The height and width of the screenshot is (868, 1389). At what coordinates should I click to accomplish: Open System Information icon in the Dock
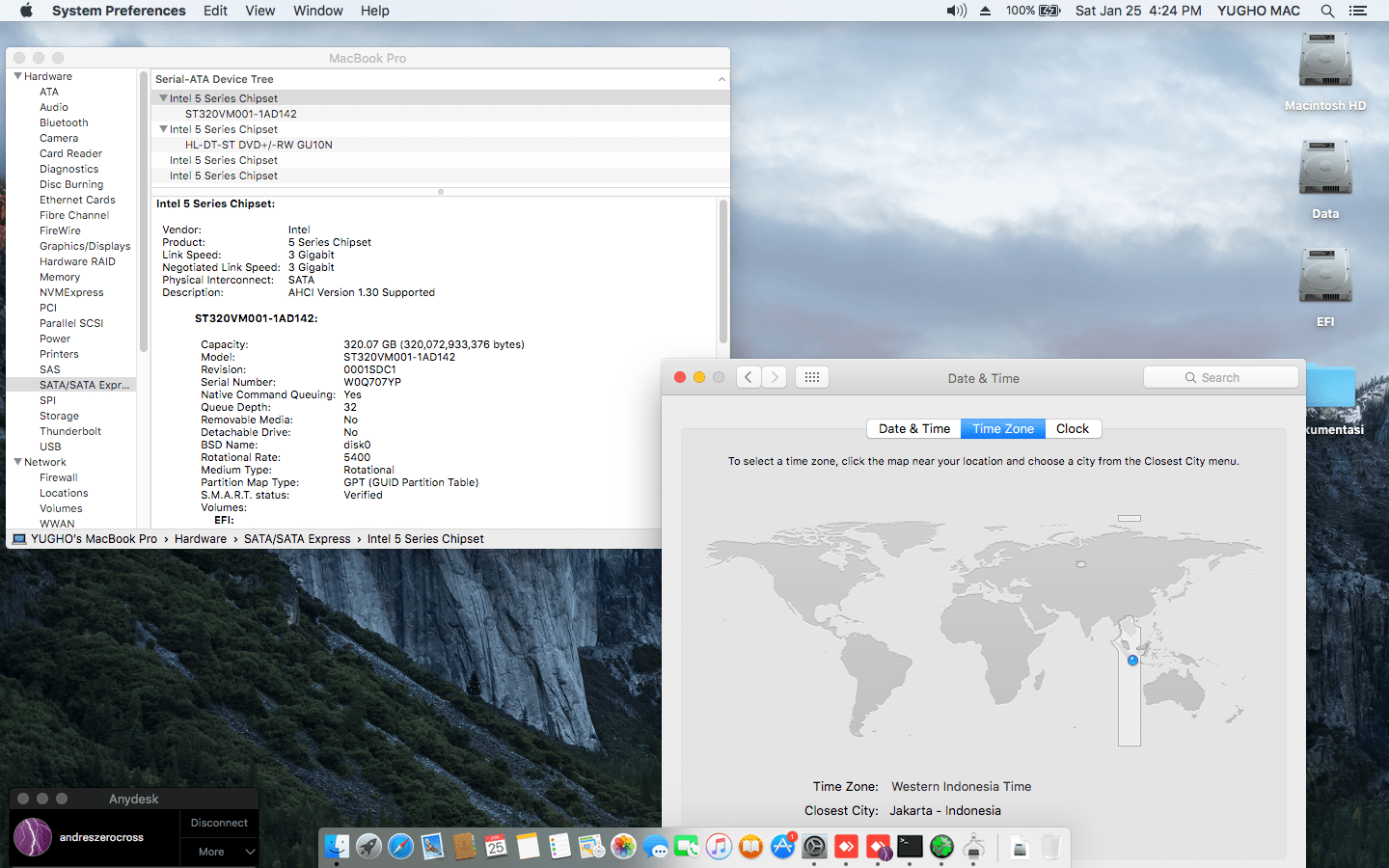click(973, 847)
